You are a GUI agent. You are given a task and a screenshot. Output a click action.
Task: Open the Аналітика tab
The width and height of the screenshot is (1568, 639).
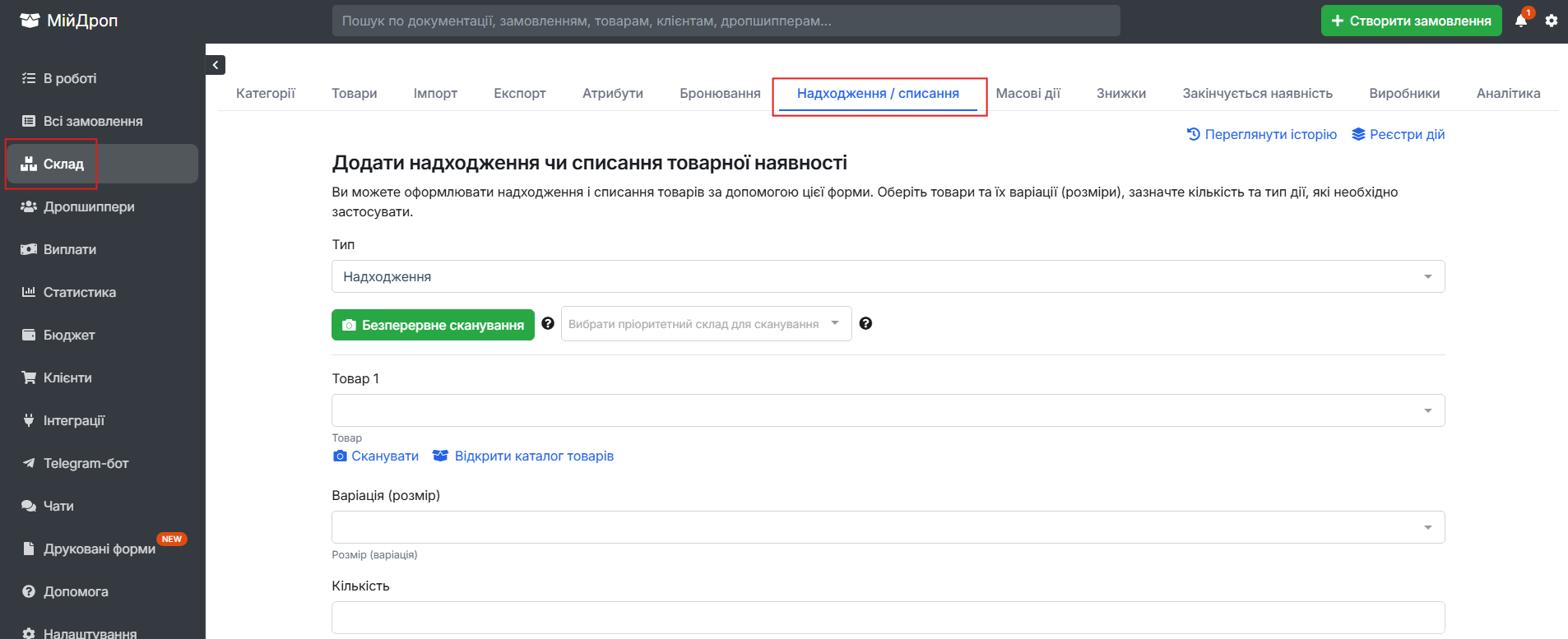coord(1508,94)
